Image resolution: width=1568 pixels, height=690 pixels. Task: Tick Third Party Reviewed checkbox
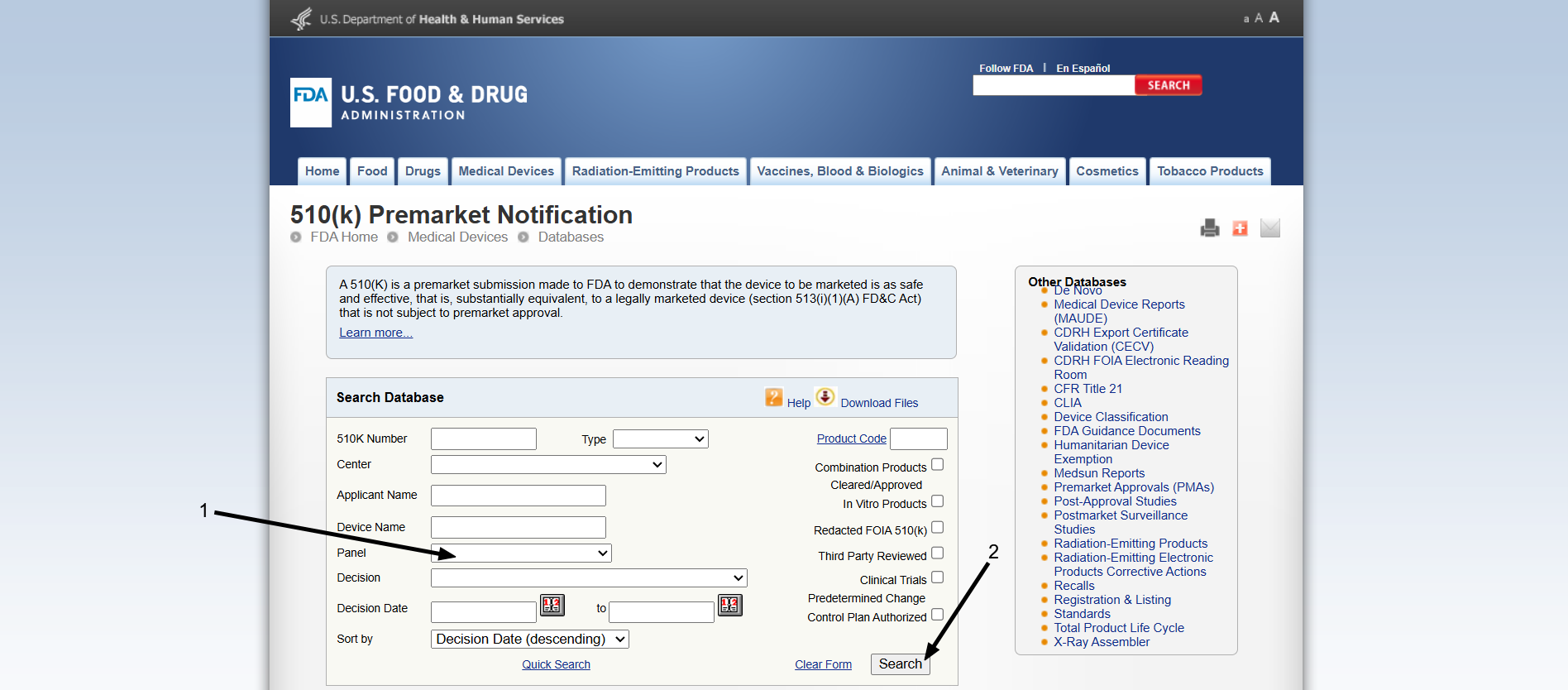tap(938, 553)
